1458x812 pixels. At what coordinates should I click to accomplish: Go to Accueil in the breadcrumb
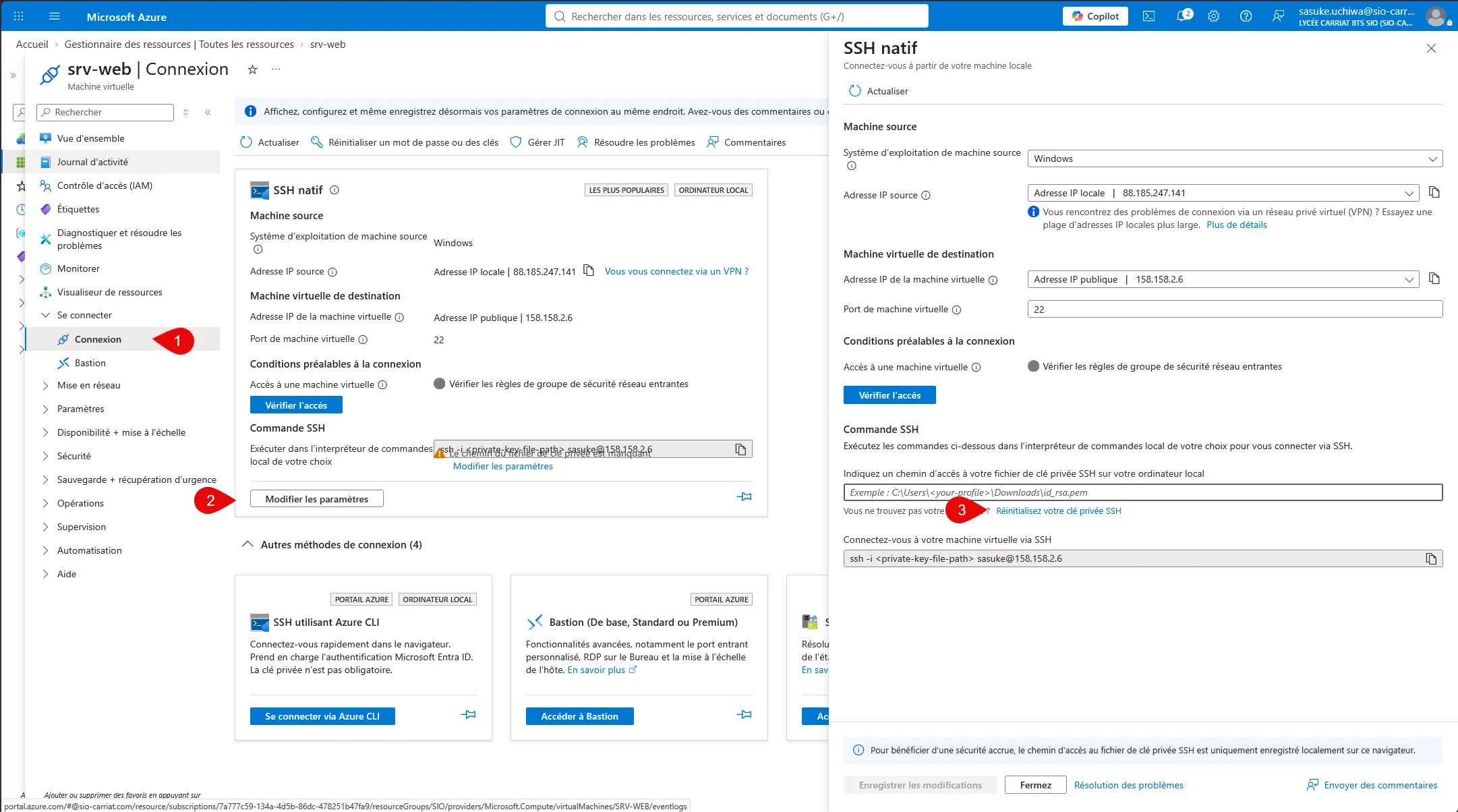coord(32,45)
